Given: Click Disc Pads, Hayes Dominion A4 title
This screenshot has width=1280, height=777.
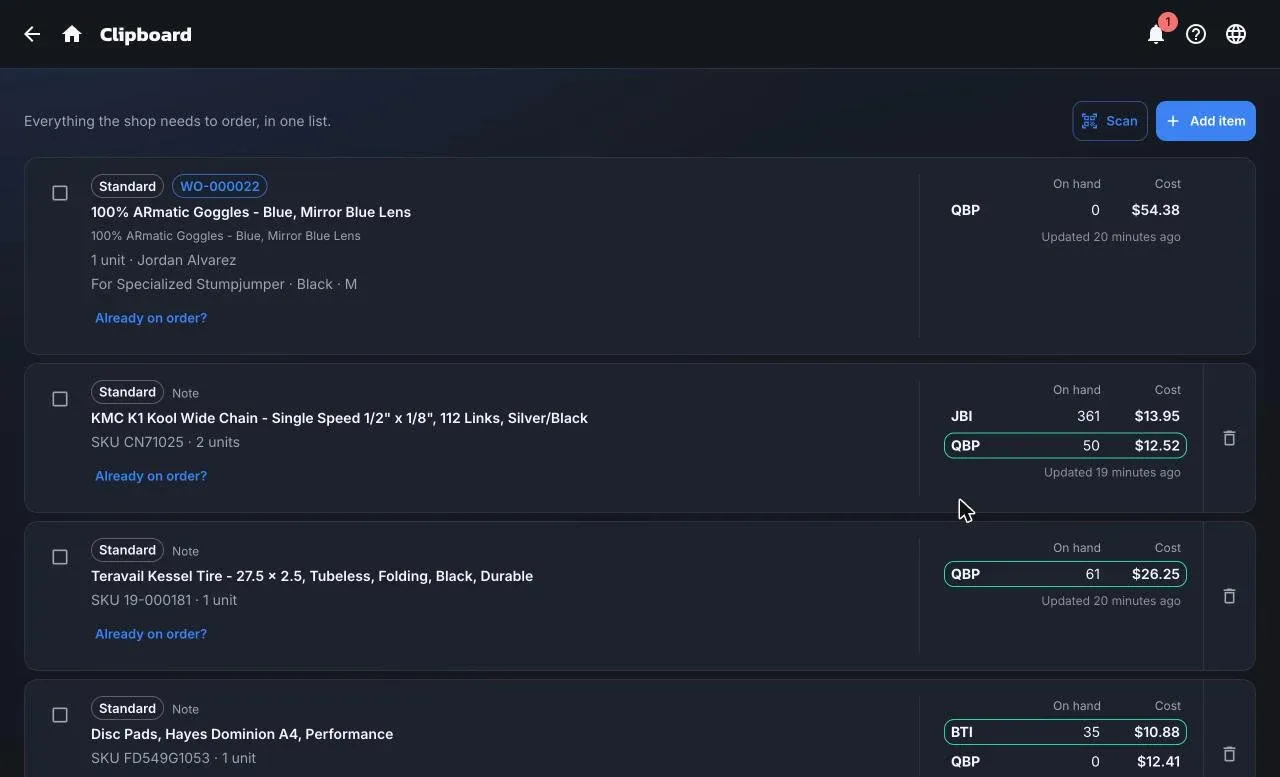Looking at the screenshot, I should (242, 734).
